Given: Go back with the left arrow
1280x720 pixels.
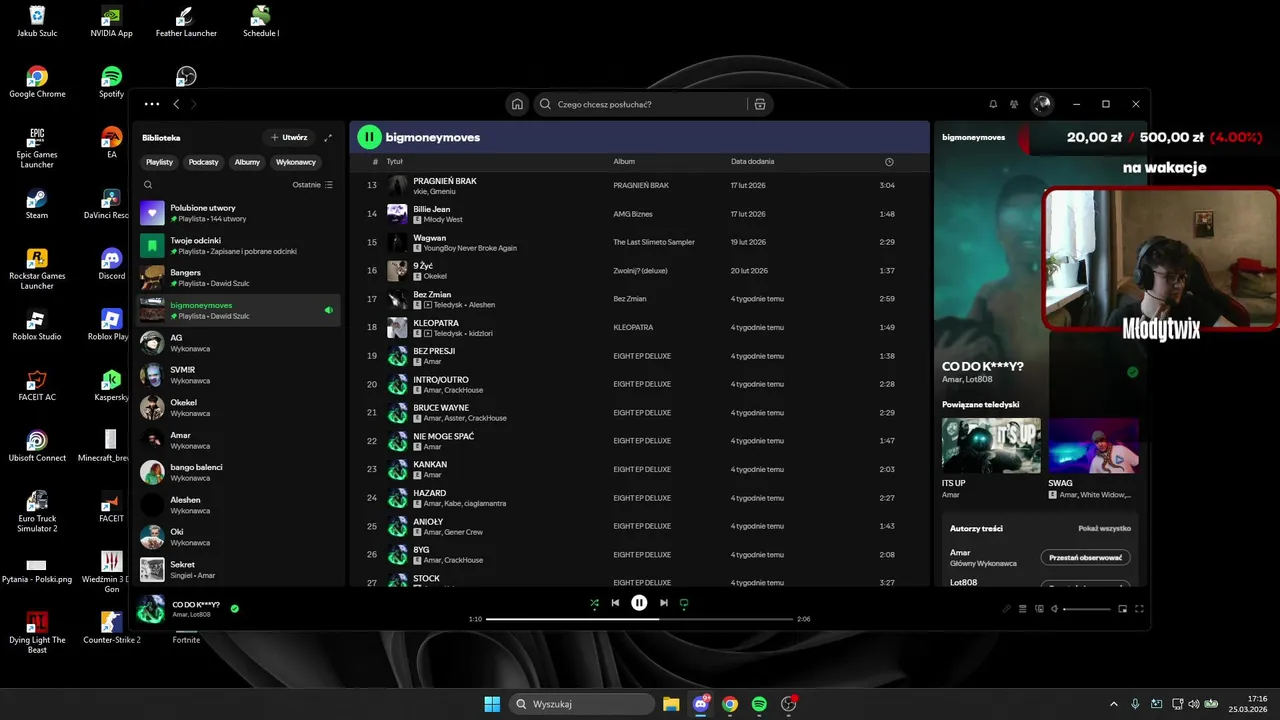Looking at the screenshot, I should [x=176, y=104].
